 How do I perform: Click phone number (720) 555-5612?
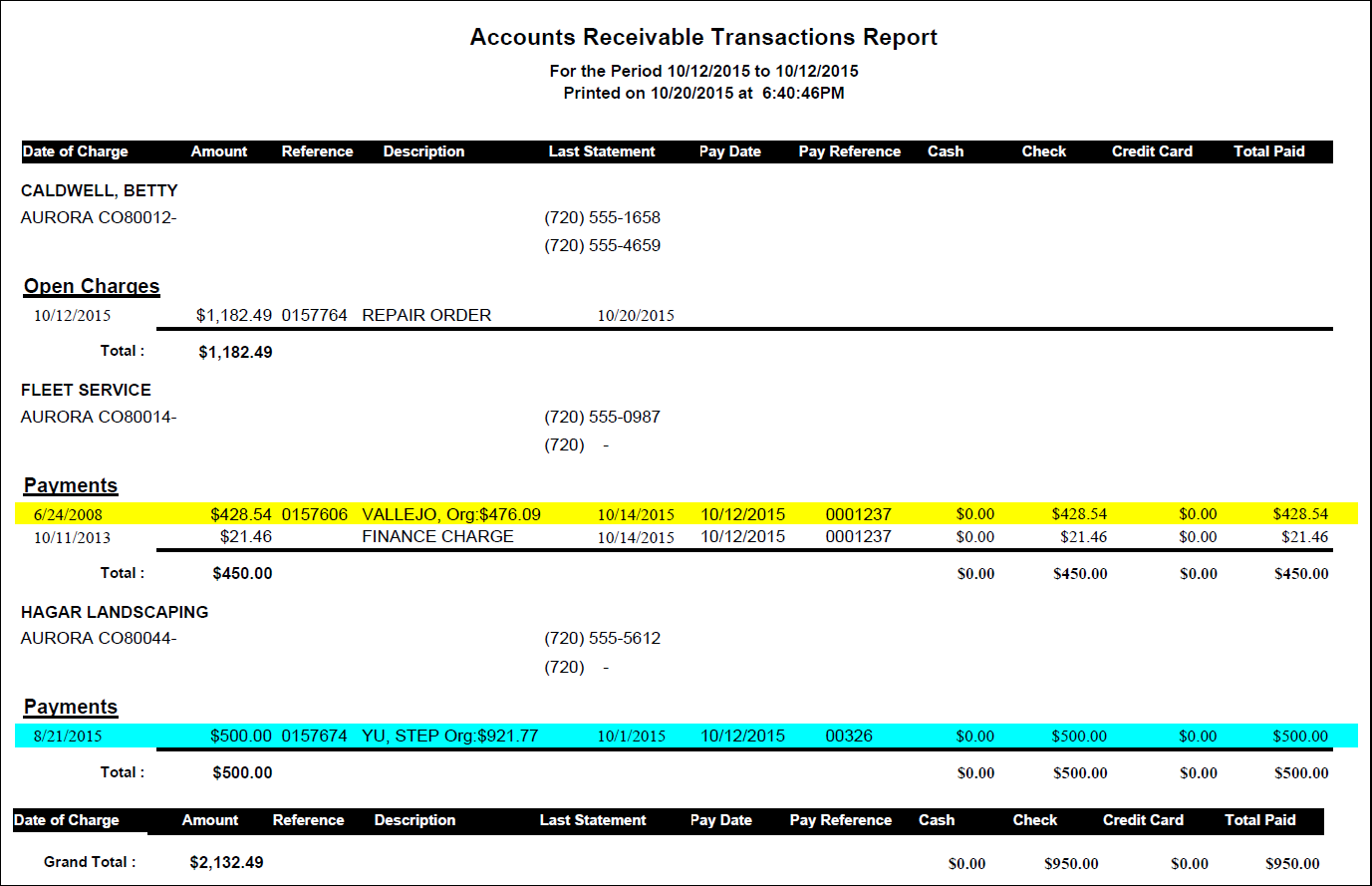click(x=602, y=638)
